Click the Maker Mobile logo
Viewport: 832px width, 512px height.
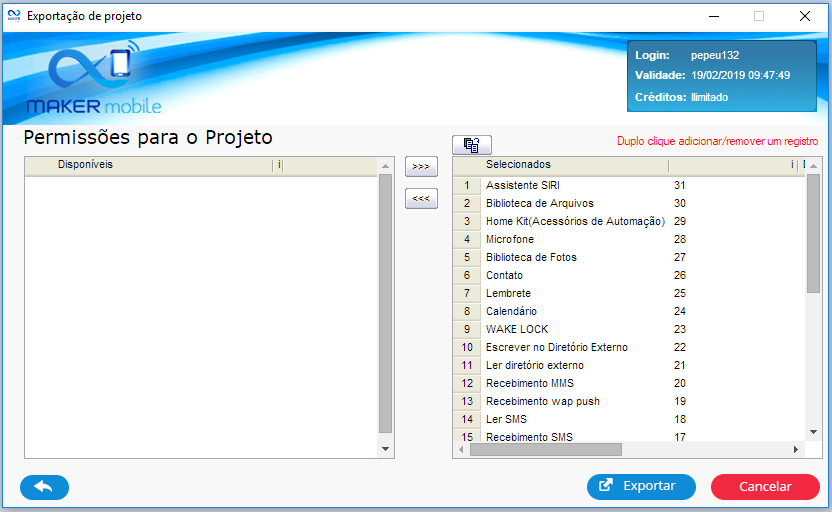(94, 78)
